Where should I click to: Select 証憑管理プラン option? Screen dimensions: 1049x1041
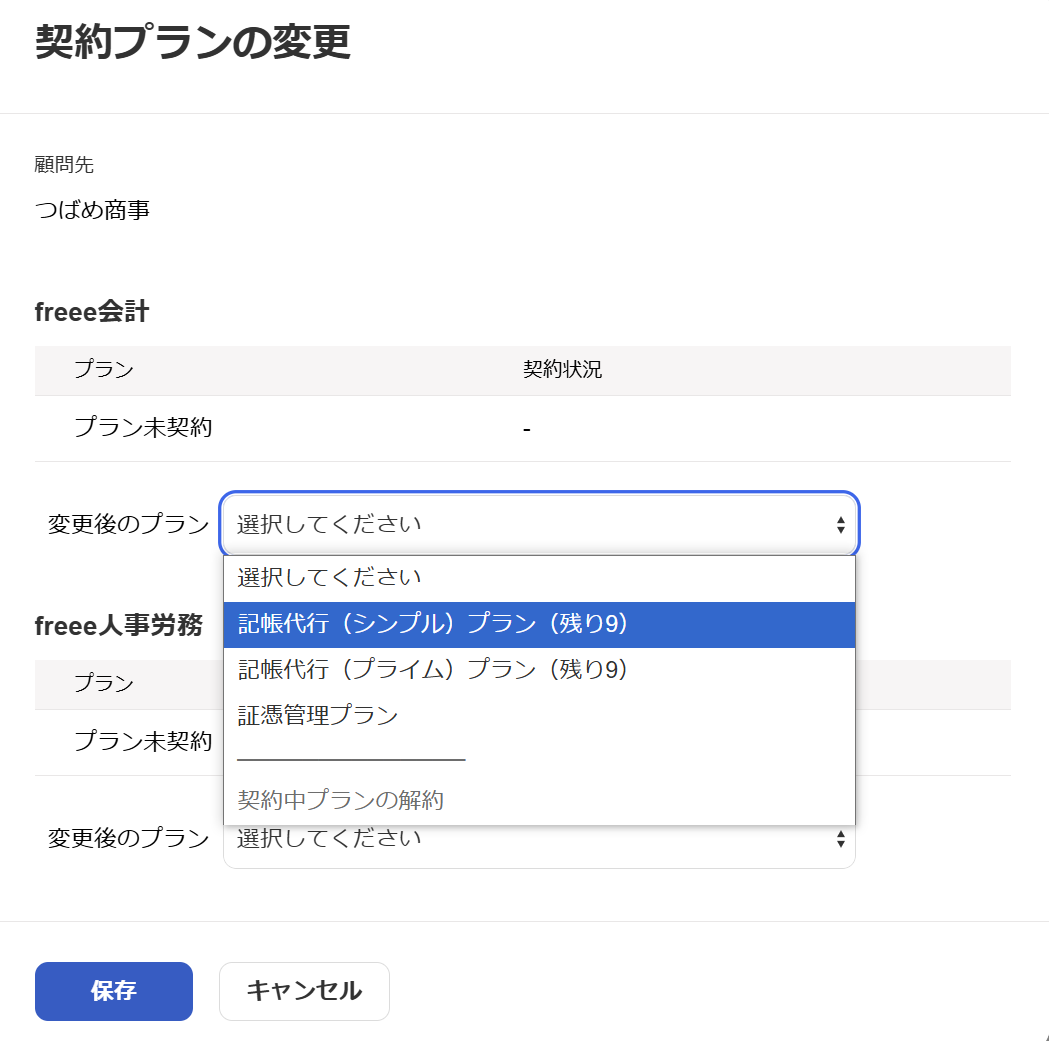pos(539,715)
